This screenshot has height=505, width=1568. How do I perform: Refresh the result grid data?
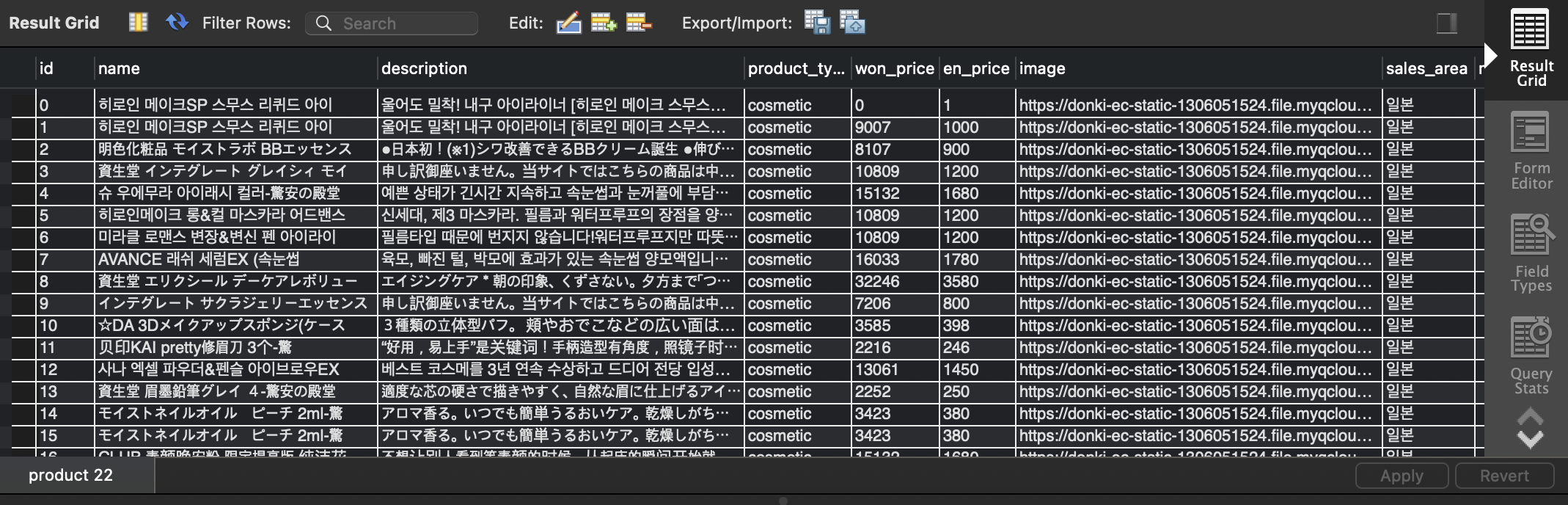point(177,22)
